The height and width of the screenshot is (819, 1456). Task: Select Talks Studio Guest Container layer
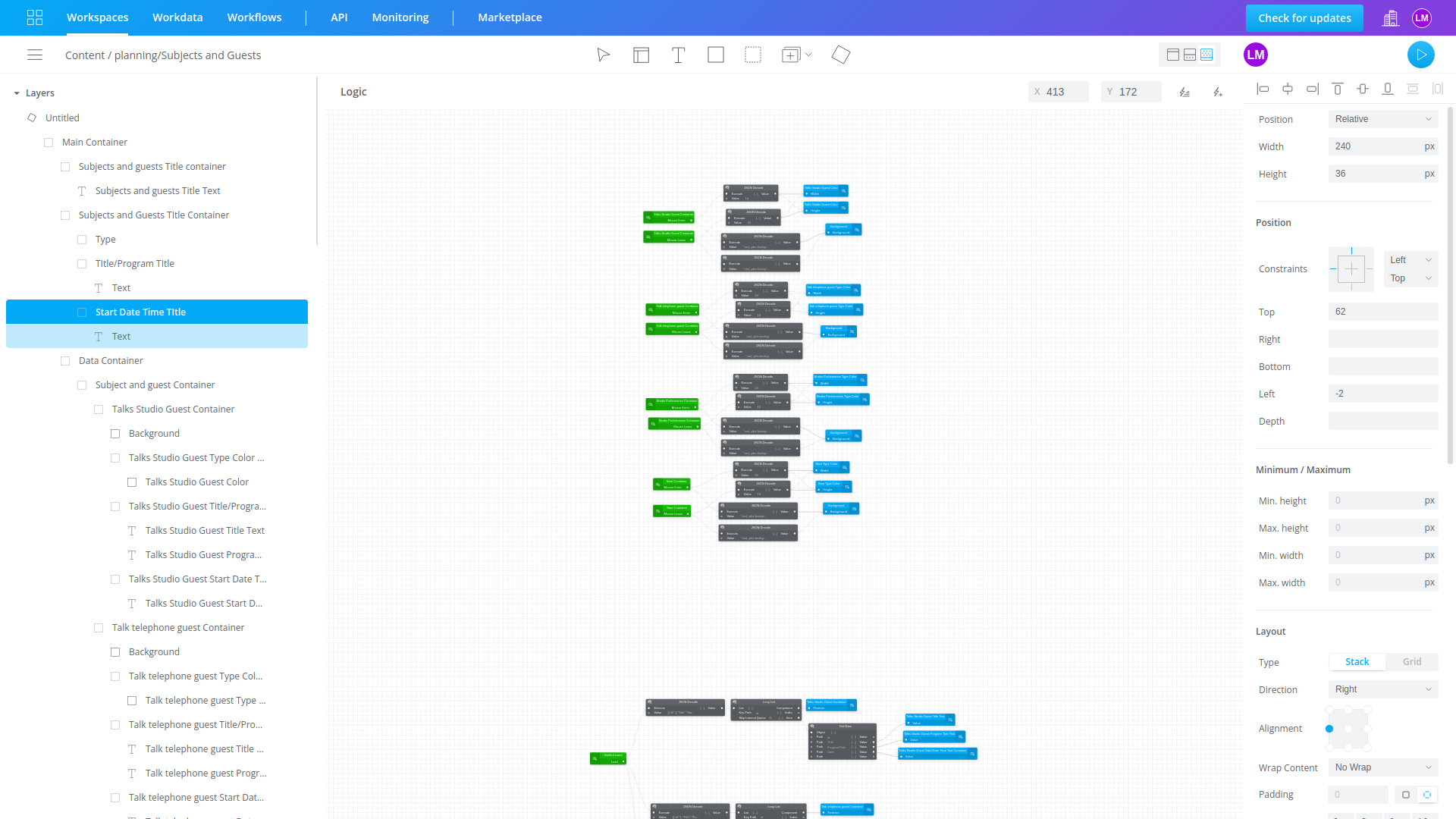pos(173,409)
